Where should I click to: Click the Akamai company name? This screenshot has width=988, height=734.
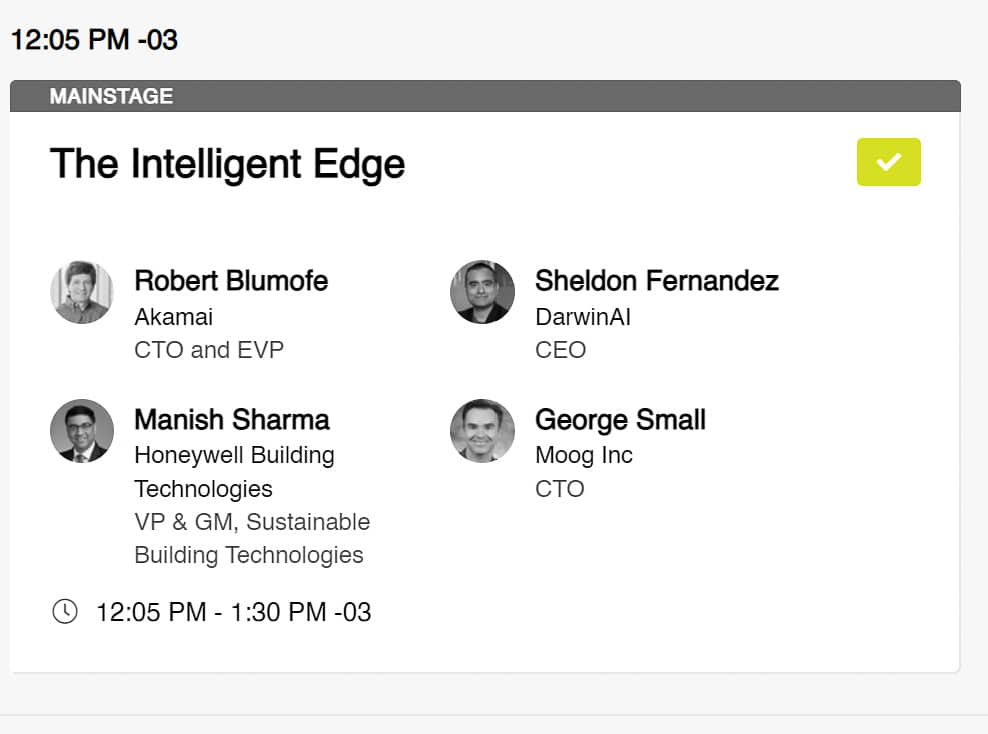point(173,317)
